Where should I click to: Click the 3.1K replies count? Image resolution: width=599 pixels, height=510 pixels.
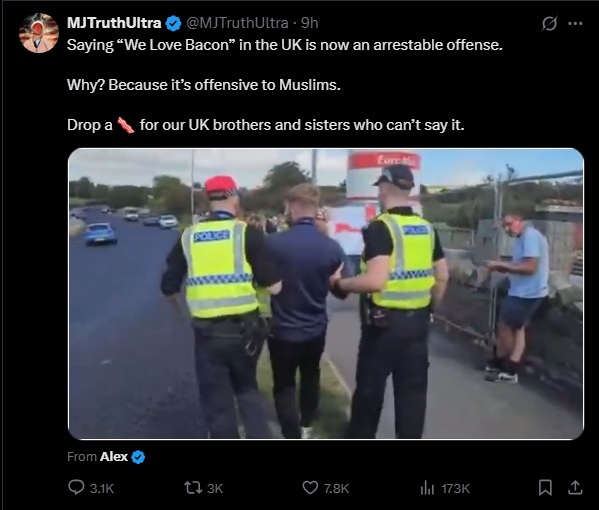click(102, 488)
